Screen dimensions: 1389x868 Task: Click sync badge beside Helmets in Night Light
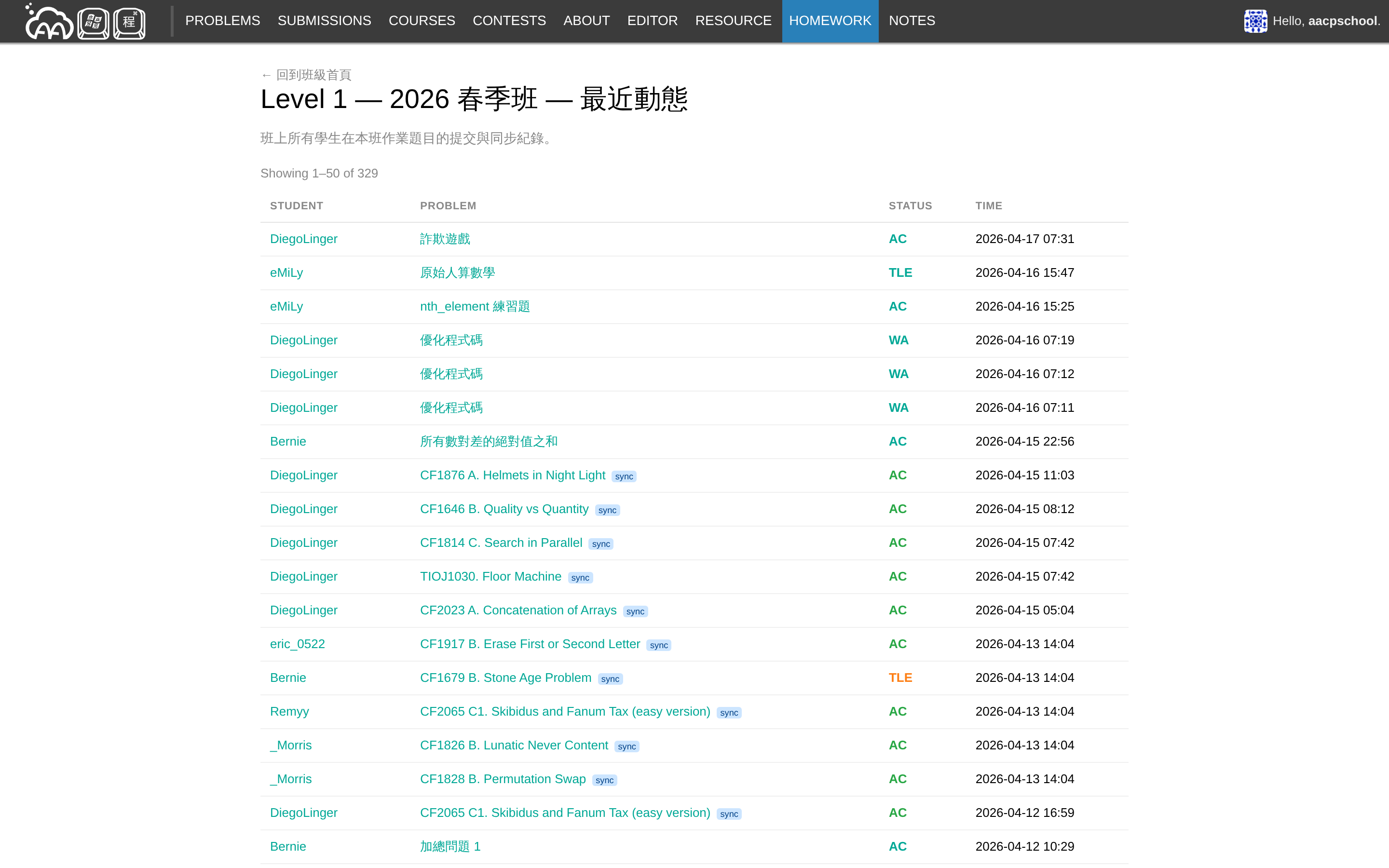(x=624, y=476)
